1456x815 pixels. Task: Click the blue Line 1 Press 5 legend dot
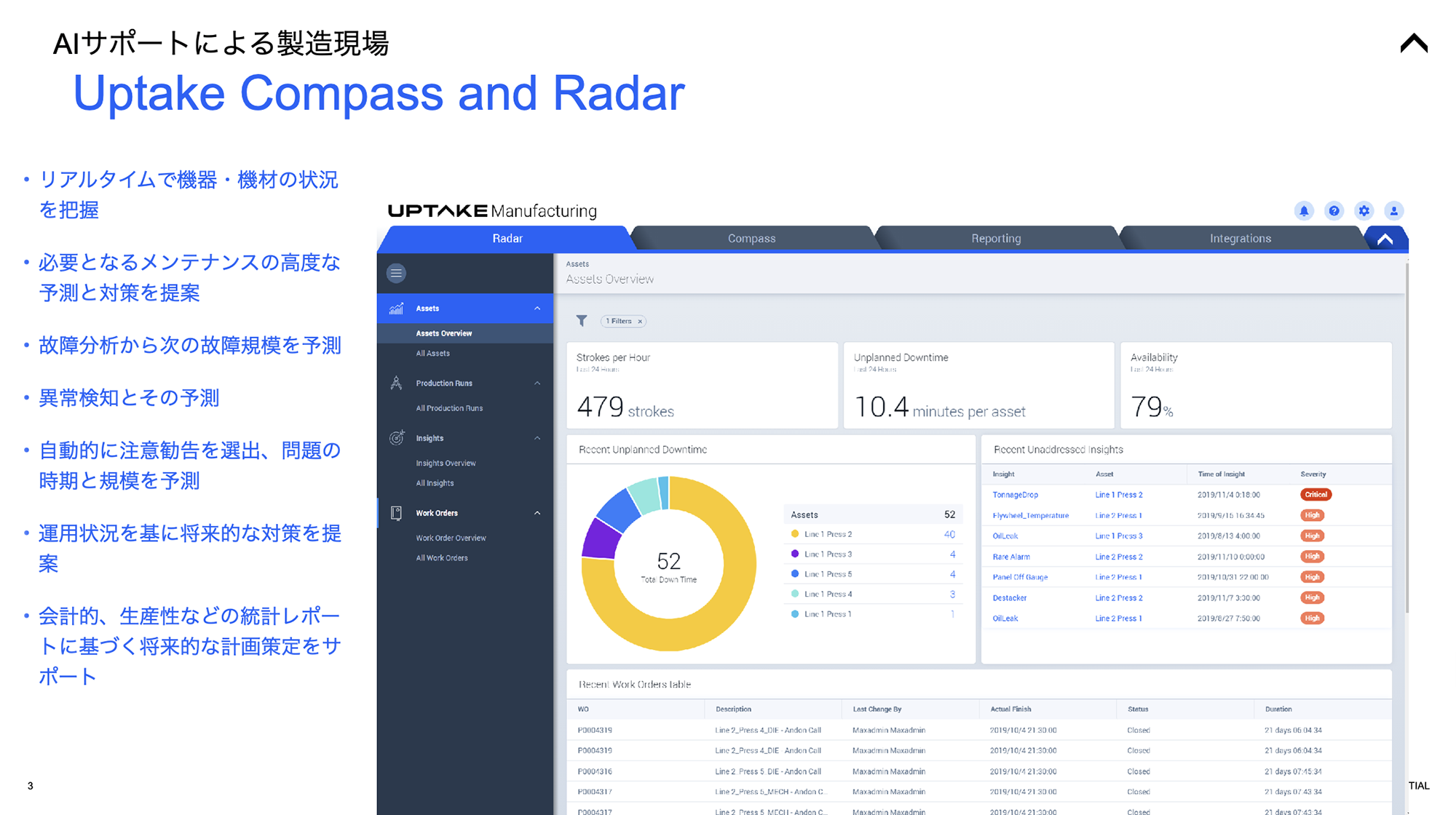795,574
